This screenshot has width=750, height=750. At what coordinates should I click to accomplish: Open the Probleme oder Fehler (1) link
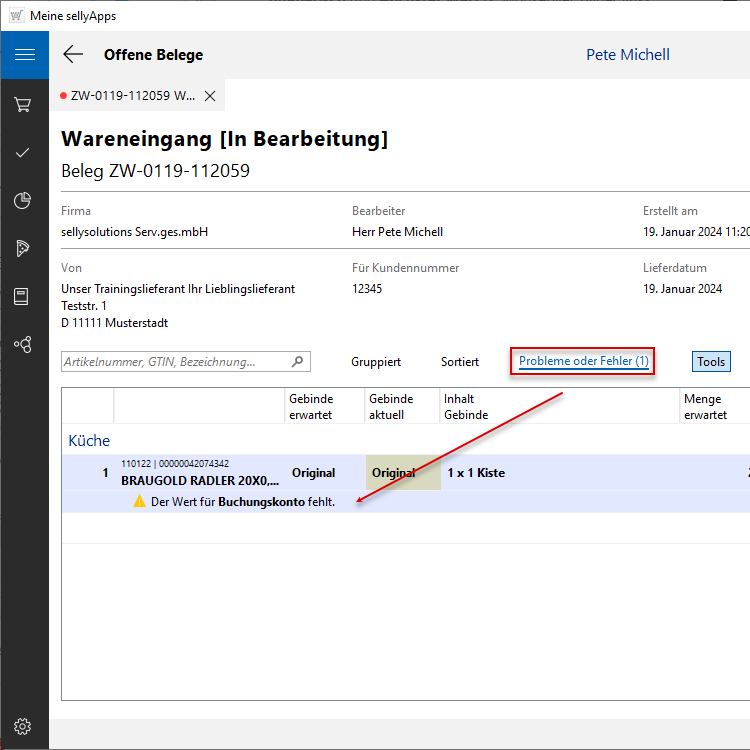(x=583, y=361)
